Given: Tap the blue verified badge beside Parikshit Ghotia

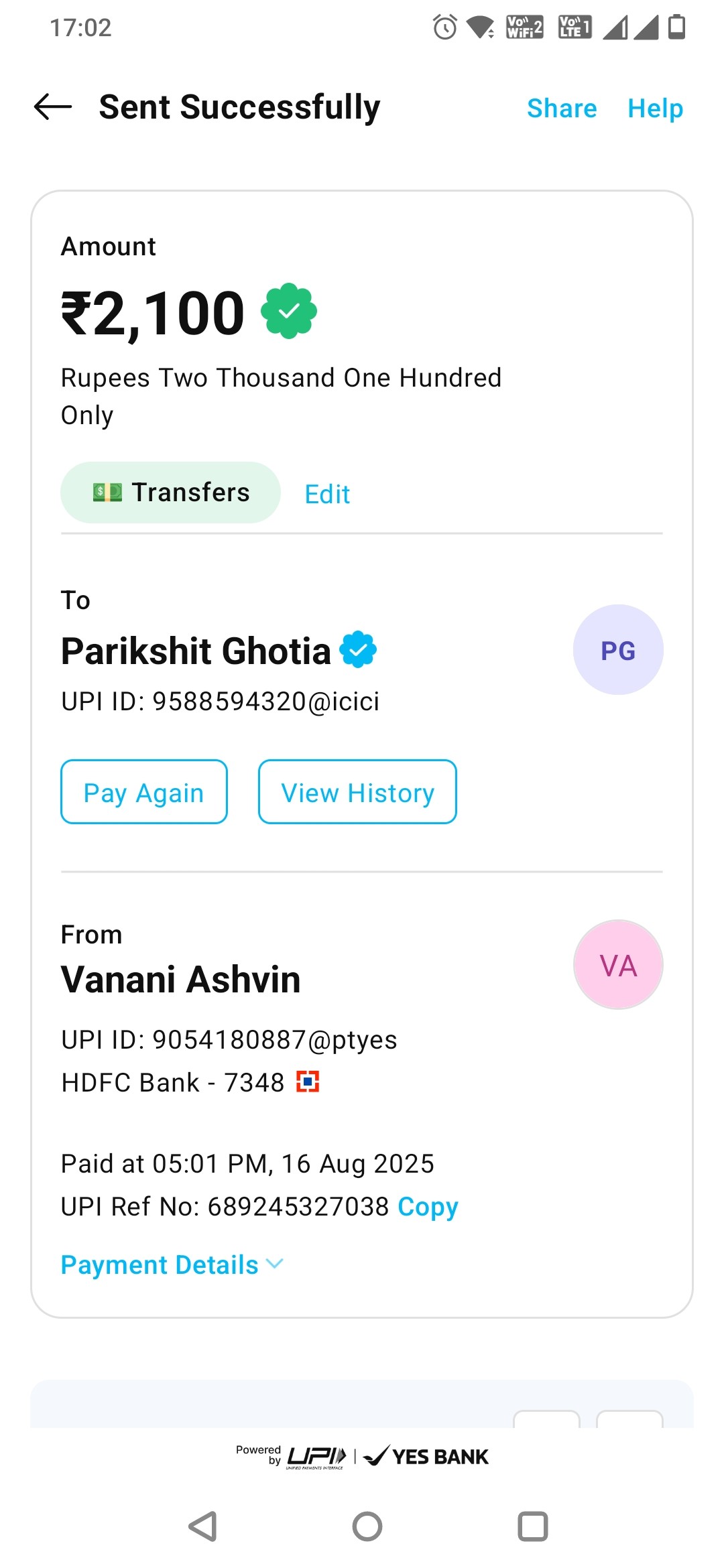Looking at the screenshot, I should tap(359, 649).
